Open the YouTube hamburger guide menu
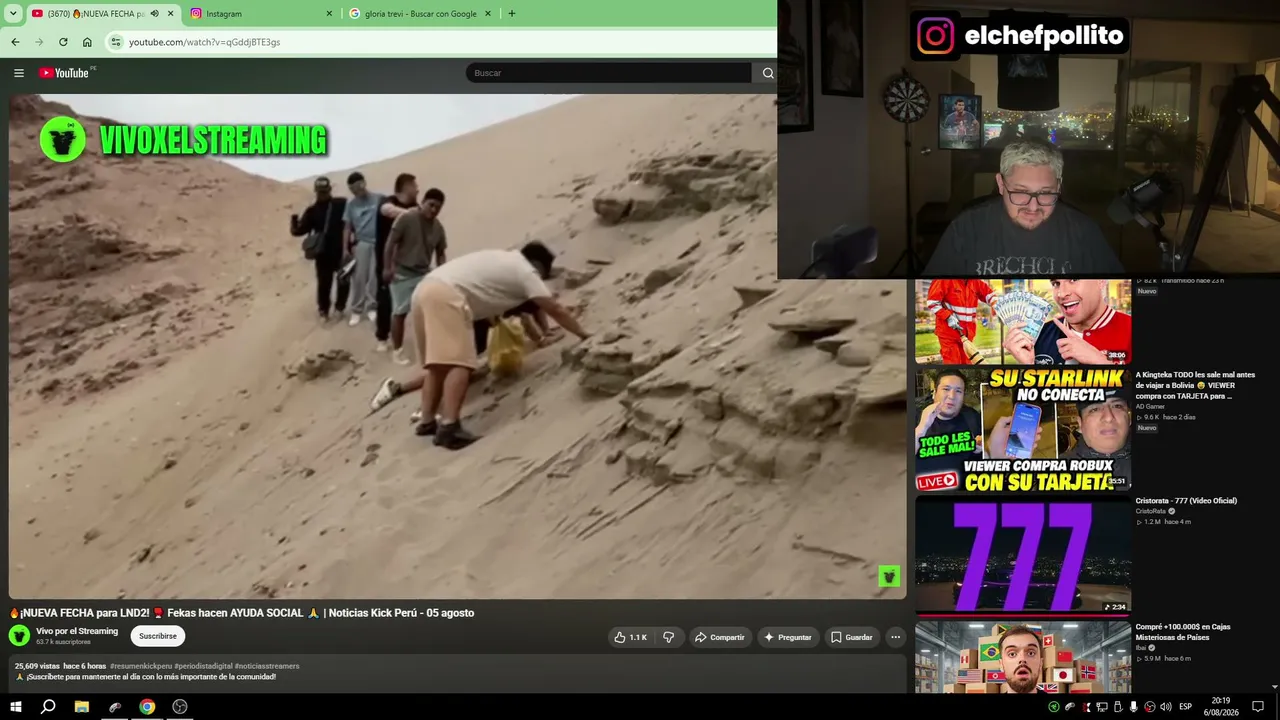 18,73
